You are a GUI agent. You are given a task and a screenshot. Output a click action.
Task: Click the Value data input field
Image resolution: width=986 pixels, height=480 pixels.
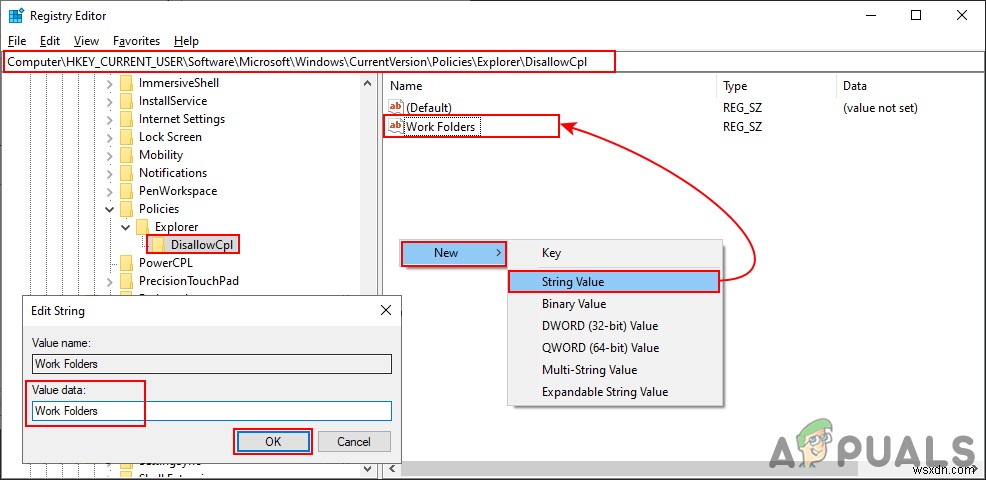tap(212, 411)
